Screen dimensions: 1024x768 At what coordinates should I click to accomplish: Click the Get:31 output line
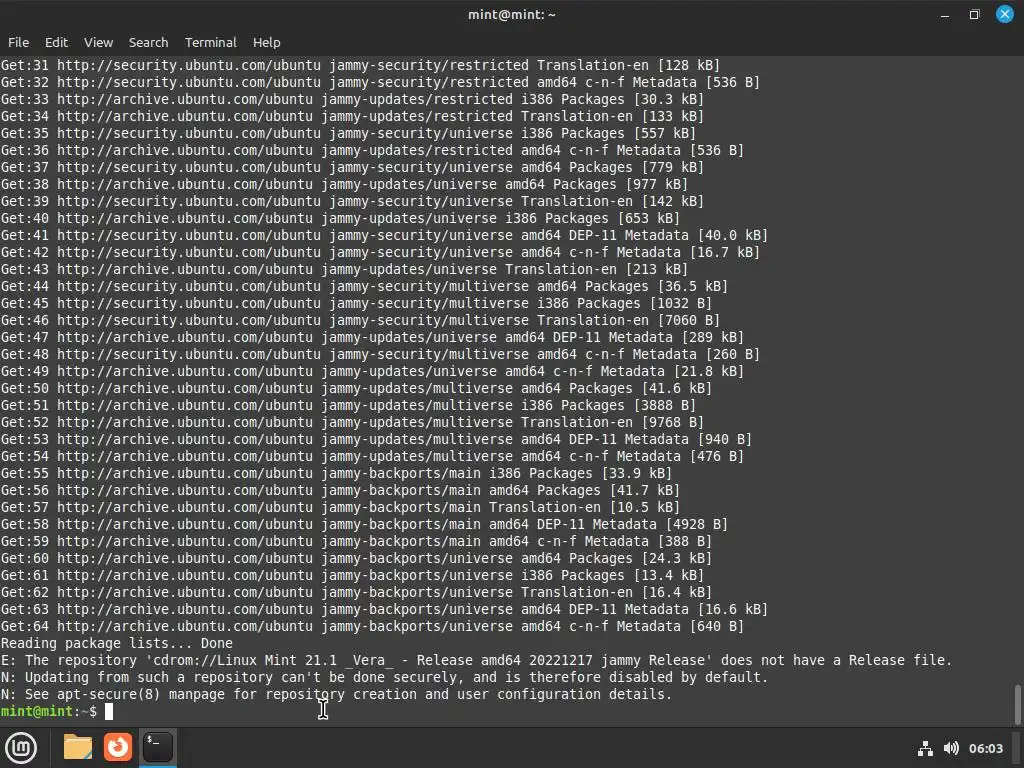[360, 65]
